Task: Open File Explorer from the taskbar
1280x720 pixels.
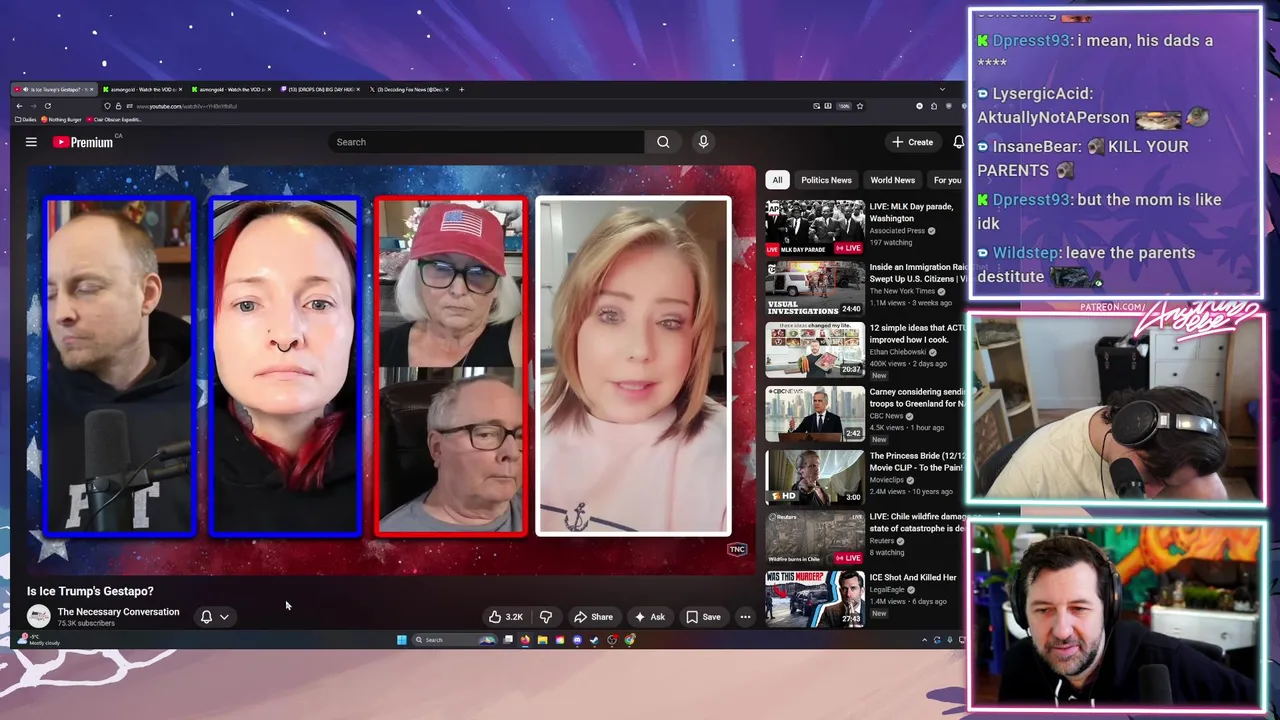Action: click(542, 640)
